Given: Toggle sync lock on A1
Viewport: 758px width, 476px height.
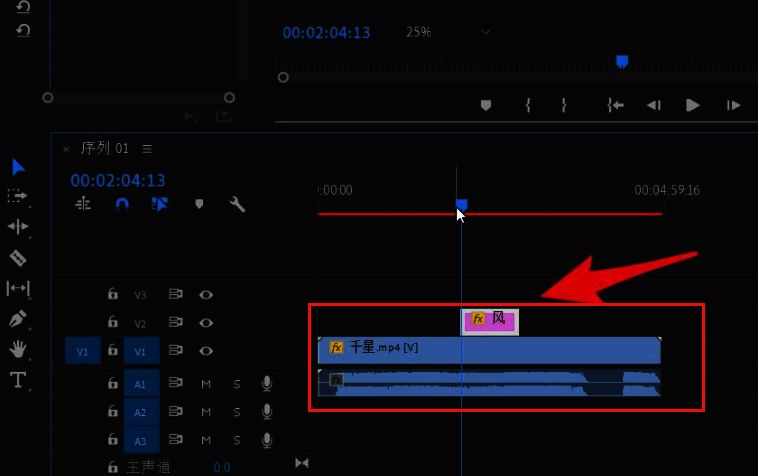Looking at the screenshot, I should click(x=175, y=383).
